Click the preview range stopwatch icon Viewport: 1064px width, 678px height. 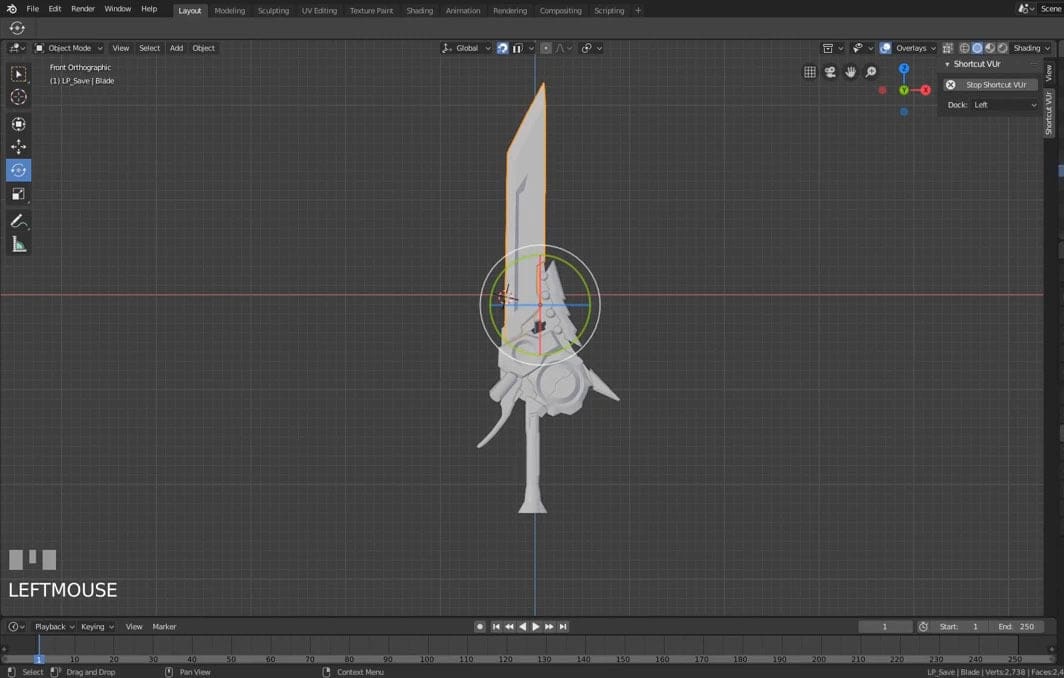click(923, 626)
